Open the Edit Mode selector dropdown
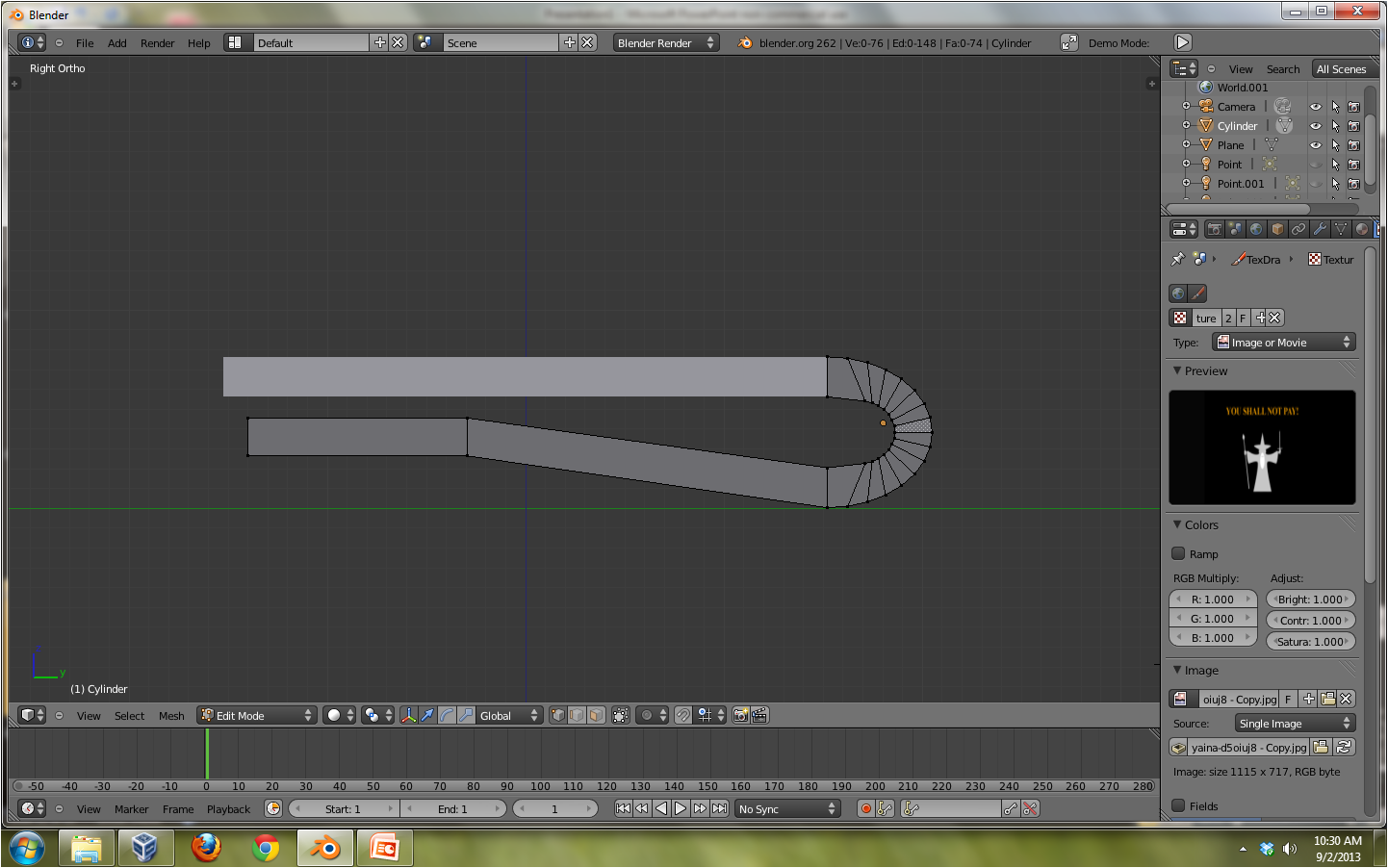Screen dimensions: 1388x868 tap(257, 715)
